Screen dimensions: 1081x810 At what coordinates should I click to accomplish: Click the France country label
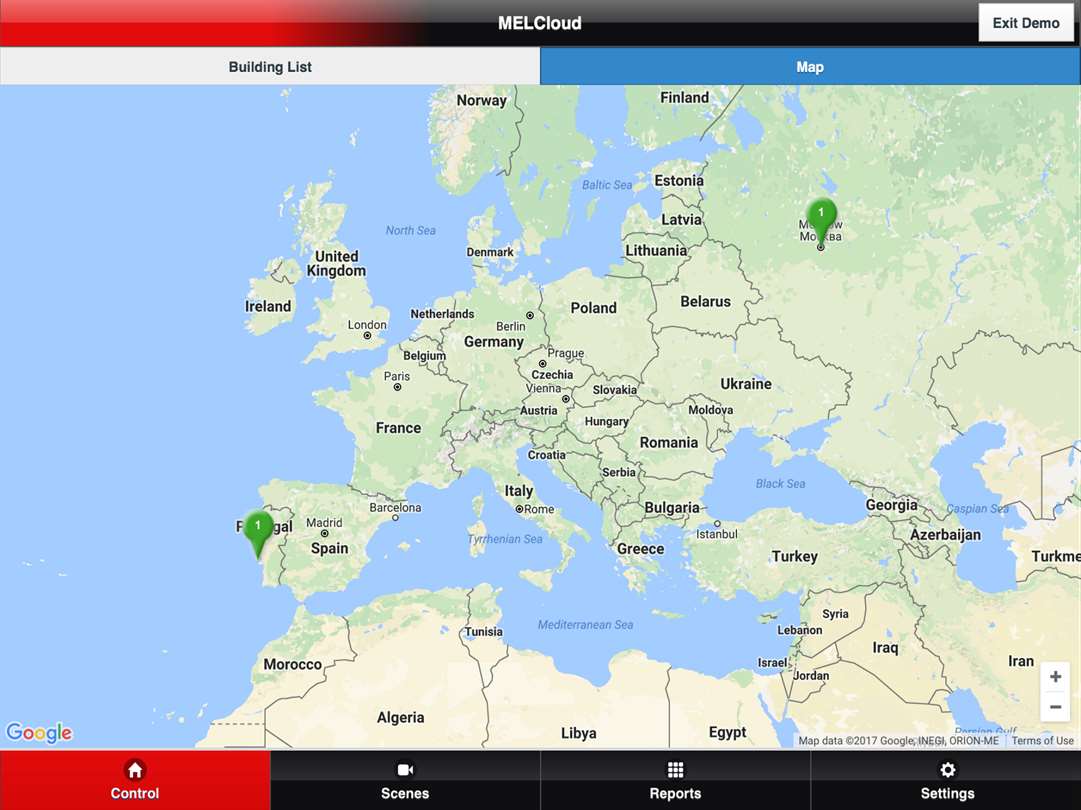(398, 427)
